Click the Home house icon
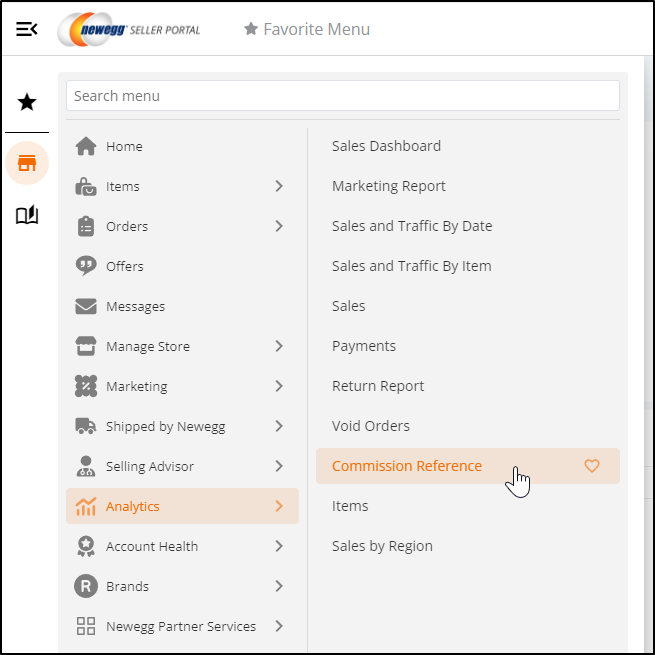Screen dimensions: 655x655 click(86, 146)
